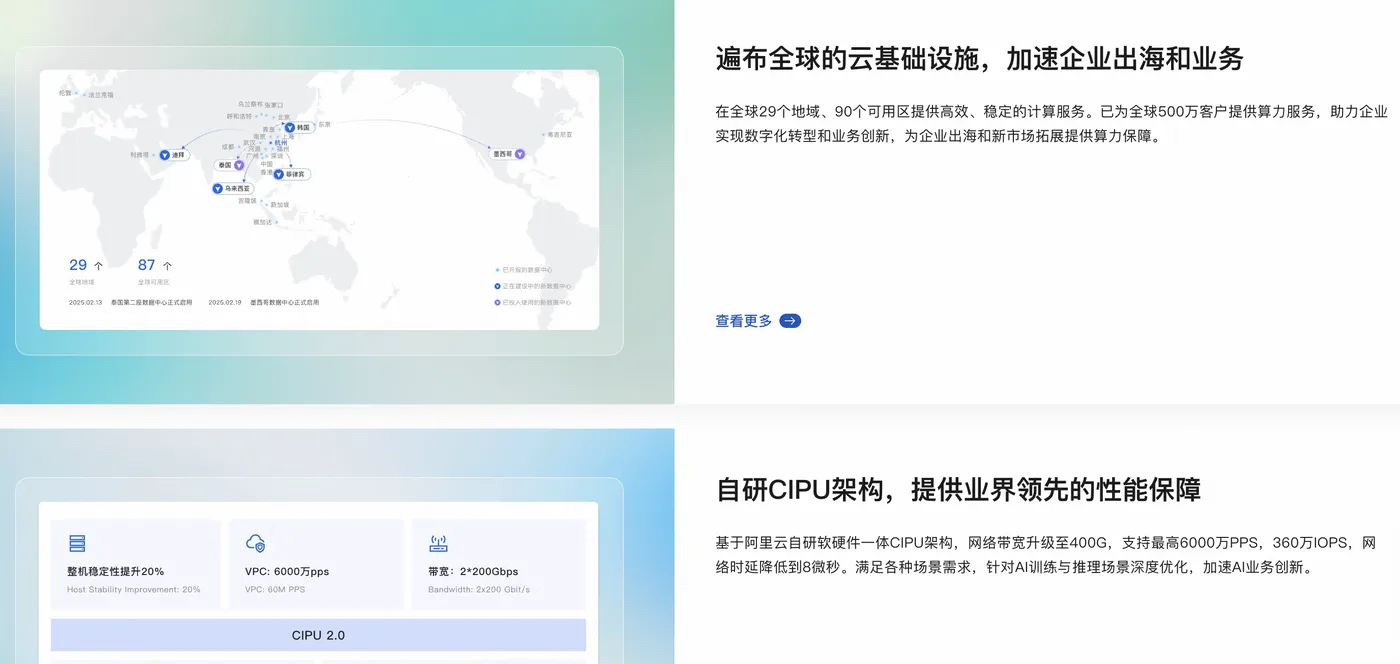Screen dimensions: 1400x664
Task: Click the 乌兰察布 city label
Action: point(250,104)
